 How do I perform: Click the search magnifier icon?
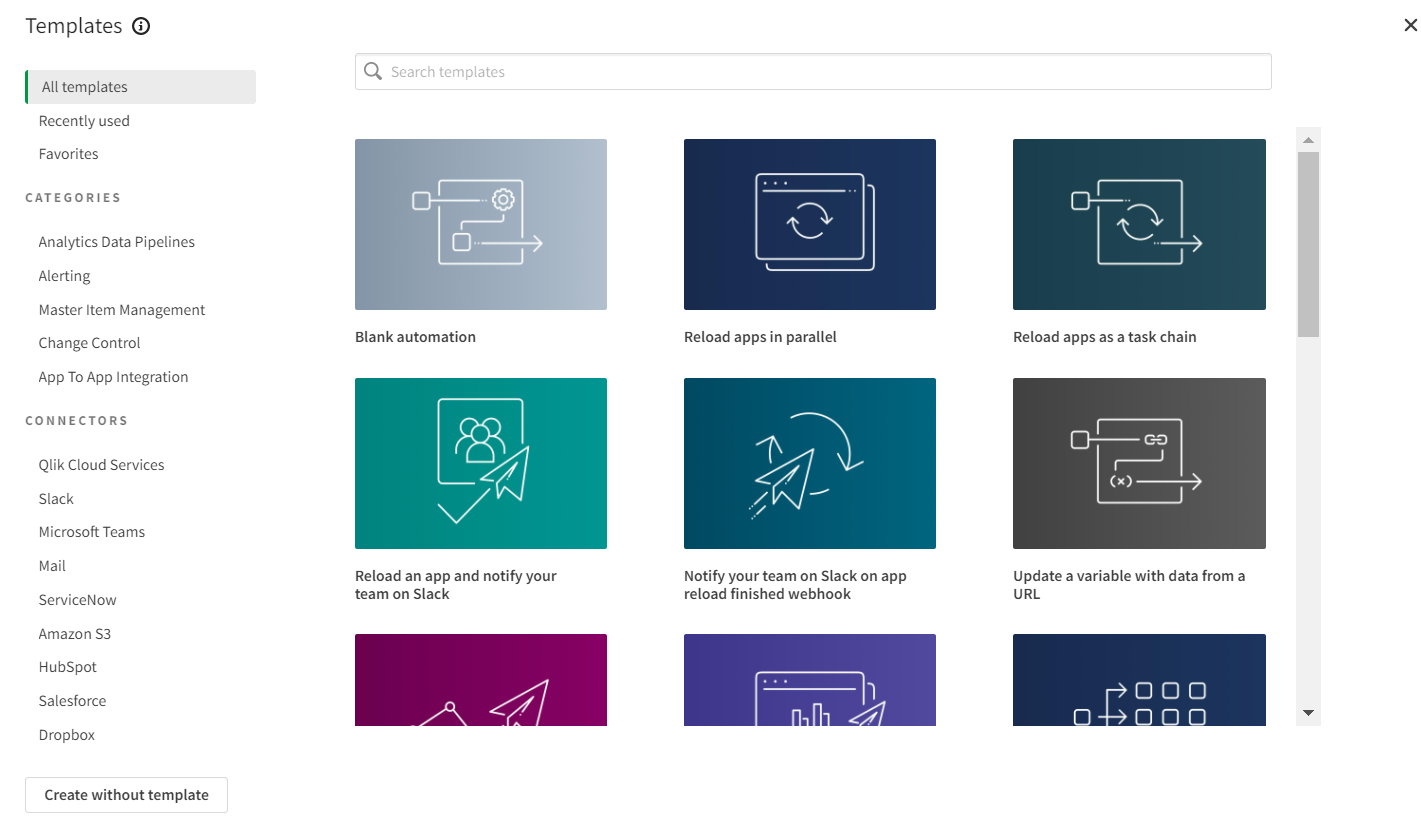pyautogui.click(x=373, y=72)
